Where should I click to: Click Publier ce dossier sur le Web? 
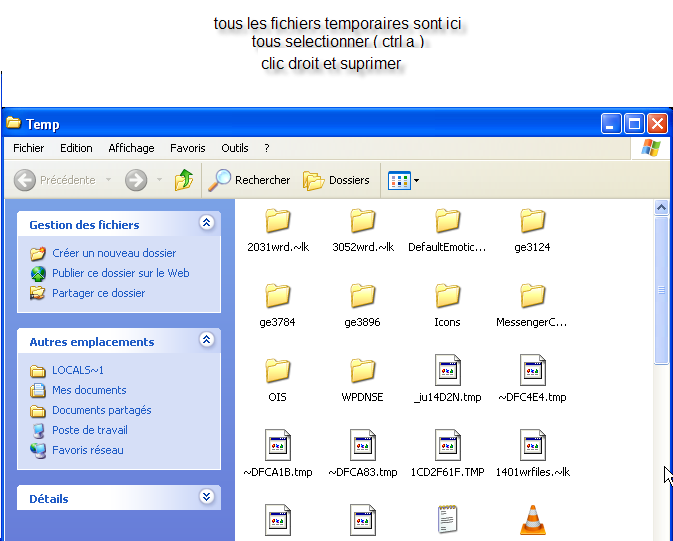point(120,273)
